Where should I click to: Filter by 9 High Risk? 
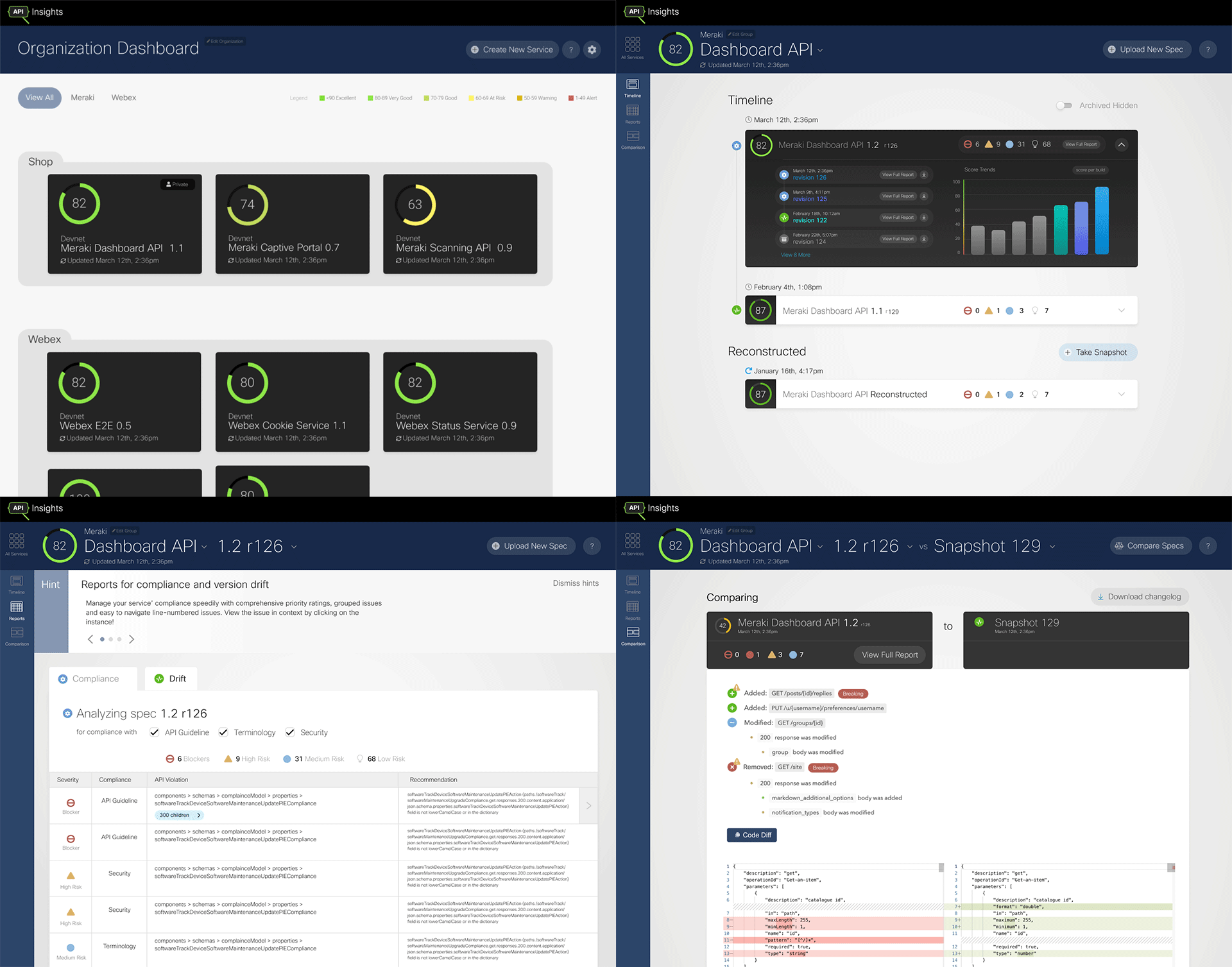click(x=247, y=758)
